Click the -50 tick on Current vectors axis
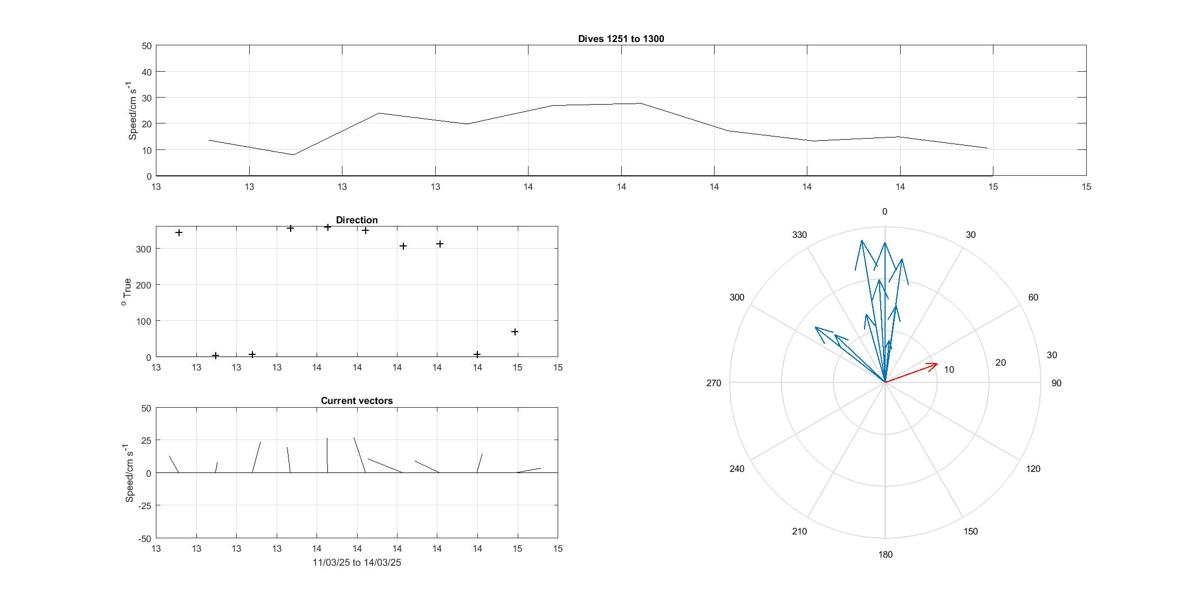This screenshot has width=1200, height=605. coord(143,538)
